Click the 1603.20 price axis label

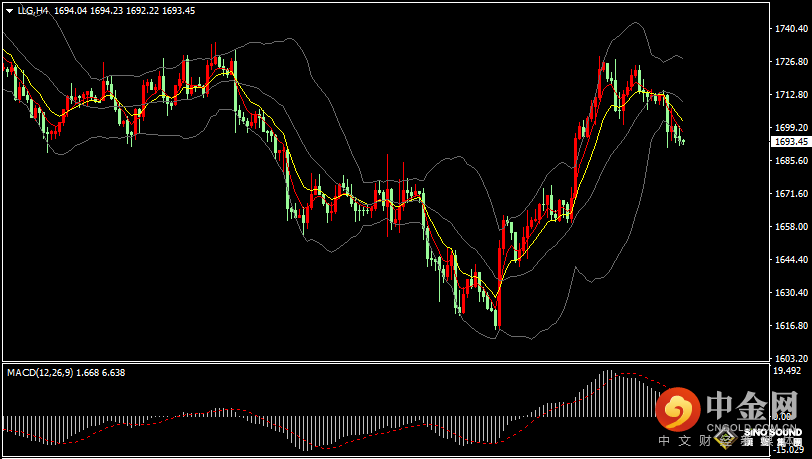[x=791, y=358]
